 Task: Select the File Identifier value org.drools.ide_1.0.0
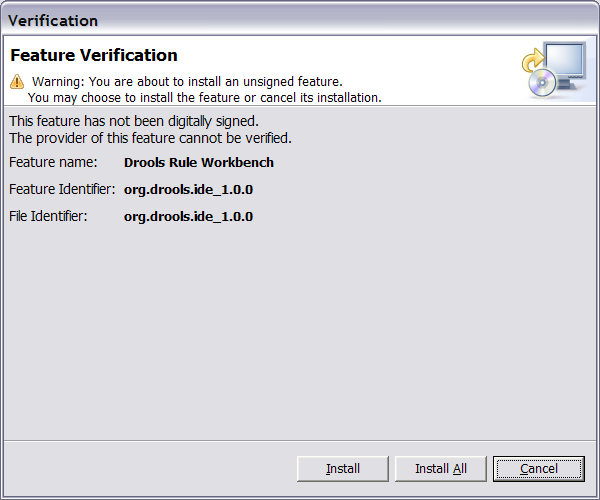click(x=188, y=216)
